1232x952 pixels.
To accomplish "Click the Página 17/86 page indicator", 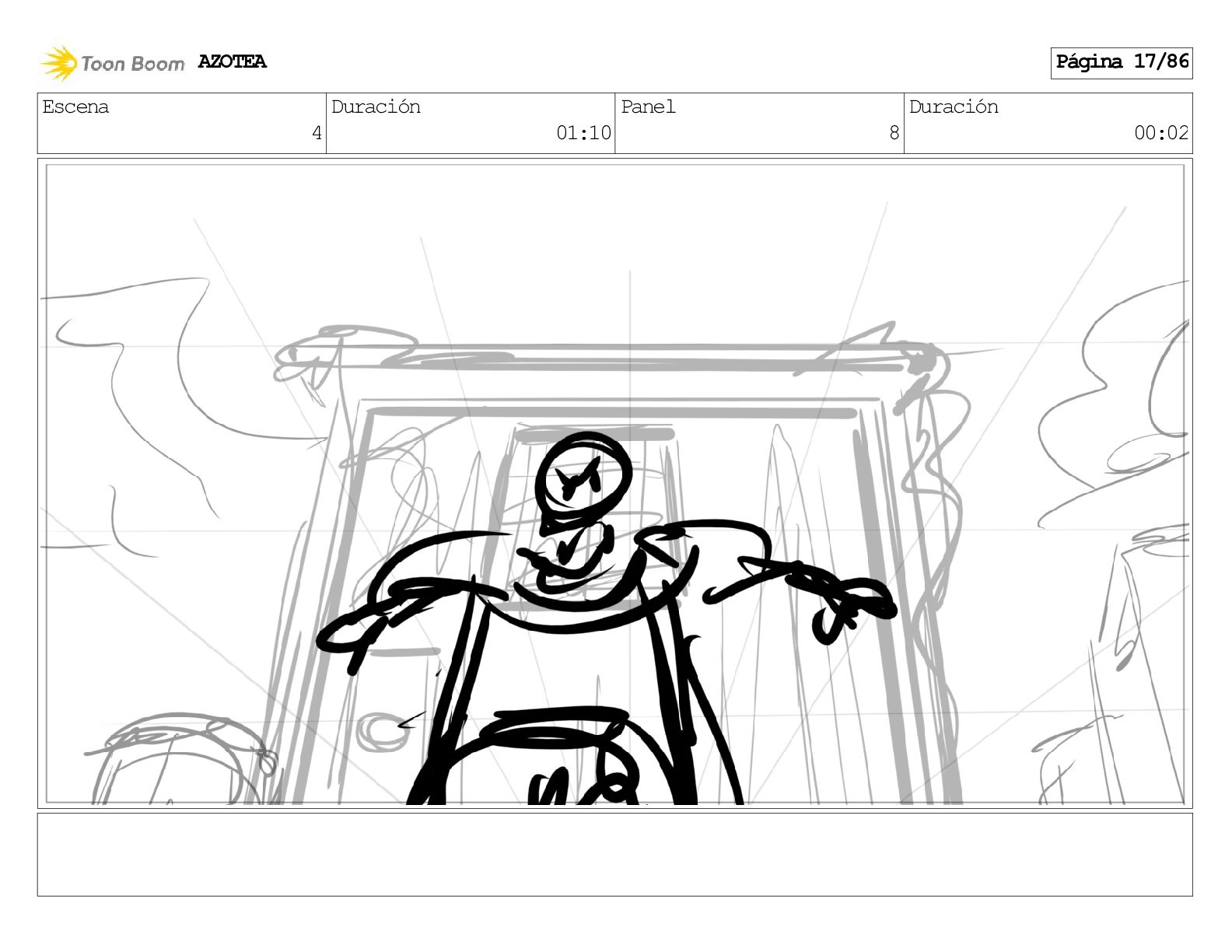I will 1122,62.
